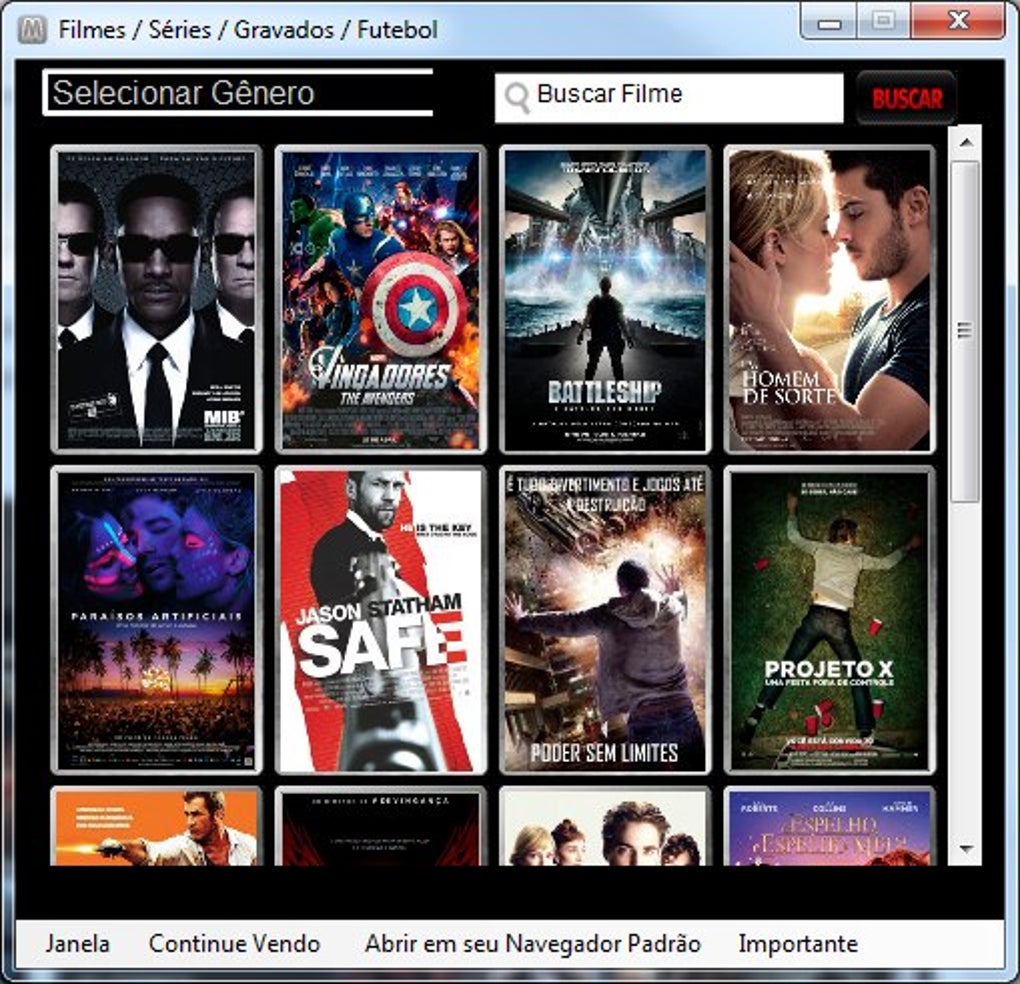Viewport: 1020px width, 984px height.
Task: Click the magnifying glass search icon
Action: tap(516, 95)
